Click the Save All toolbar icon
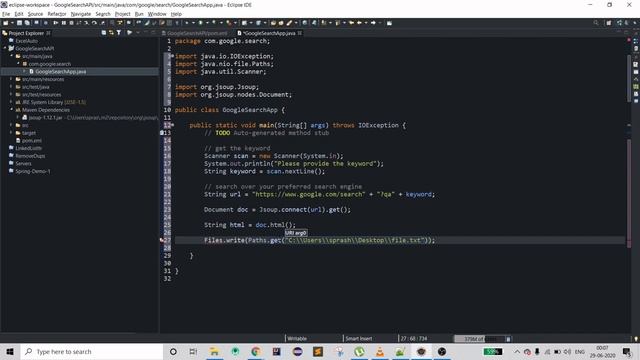This screenshot has height=360, width=640. 27,23
